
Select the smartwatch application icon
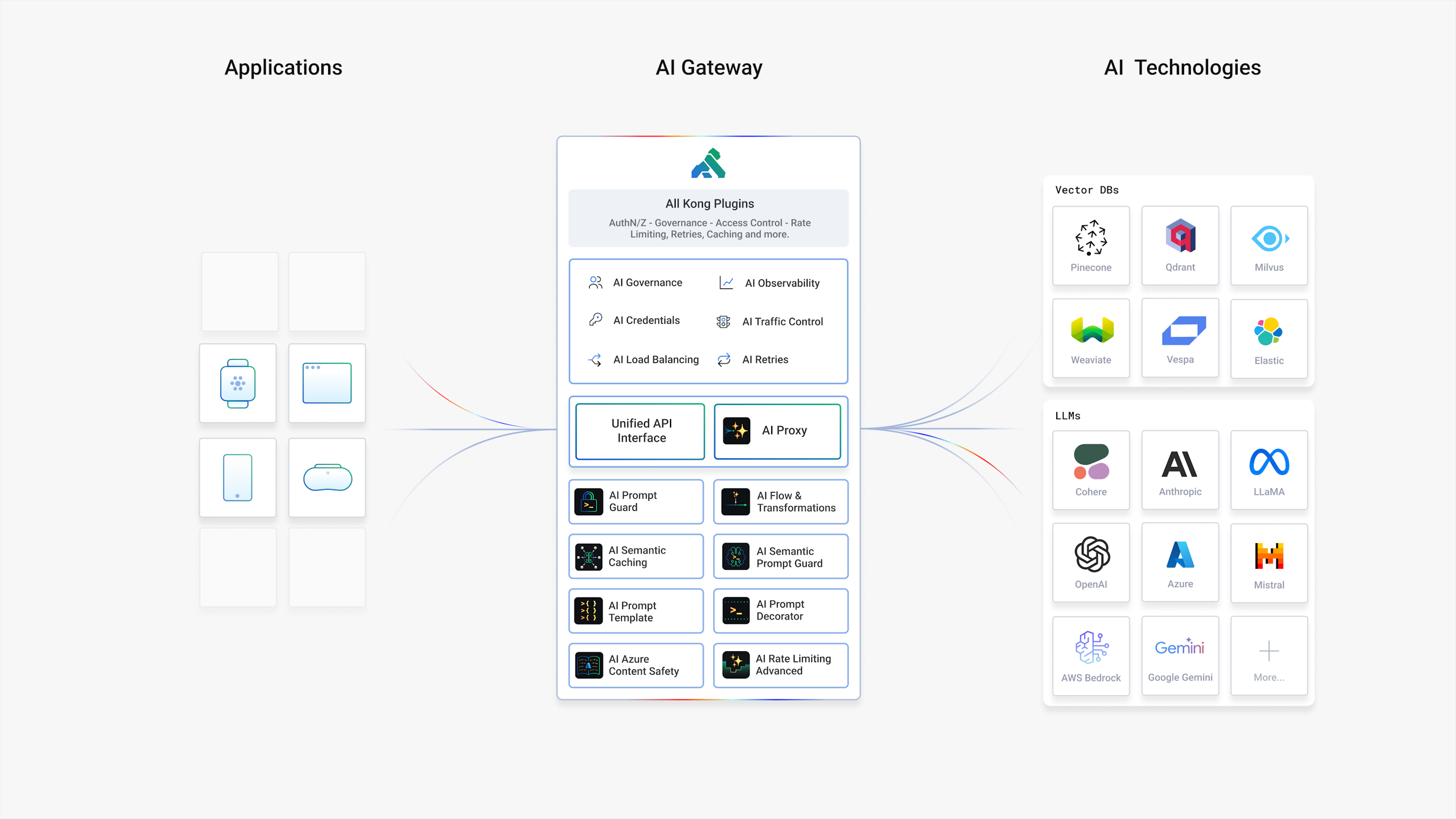coord(238,383)
